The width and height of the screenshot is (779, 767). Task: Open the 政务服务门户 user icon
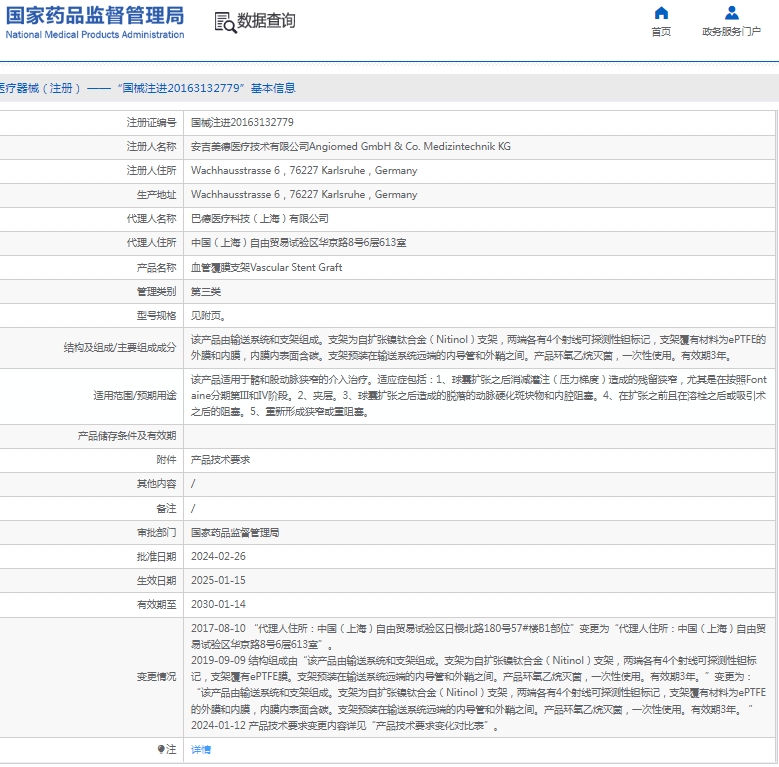731,12
